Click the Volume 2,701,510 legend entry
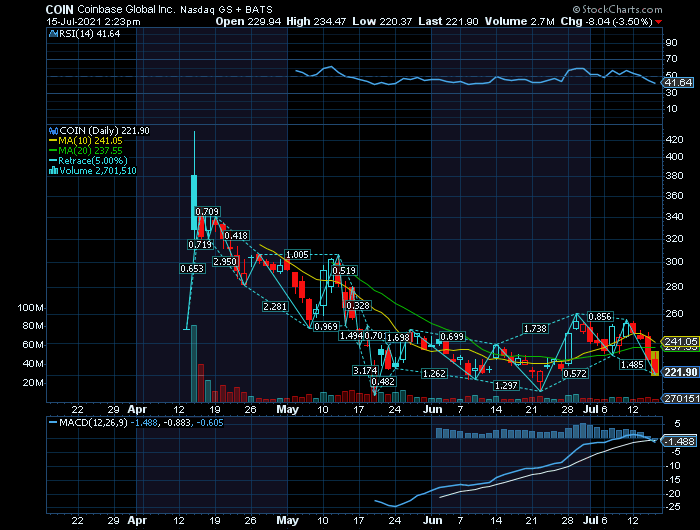The height and width of the screenshot is (530, 700). click(x=98, y=171)
